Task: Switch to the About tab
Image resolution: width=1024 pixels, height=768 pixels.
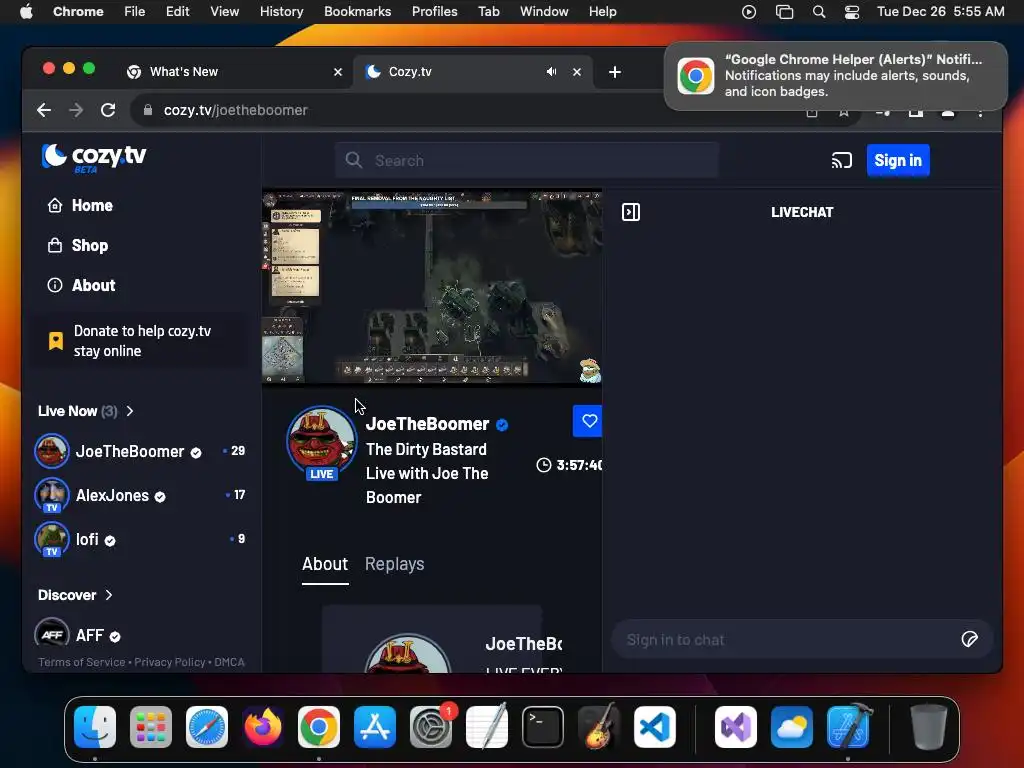Action: coord(325,564)
